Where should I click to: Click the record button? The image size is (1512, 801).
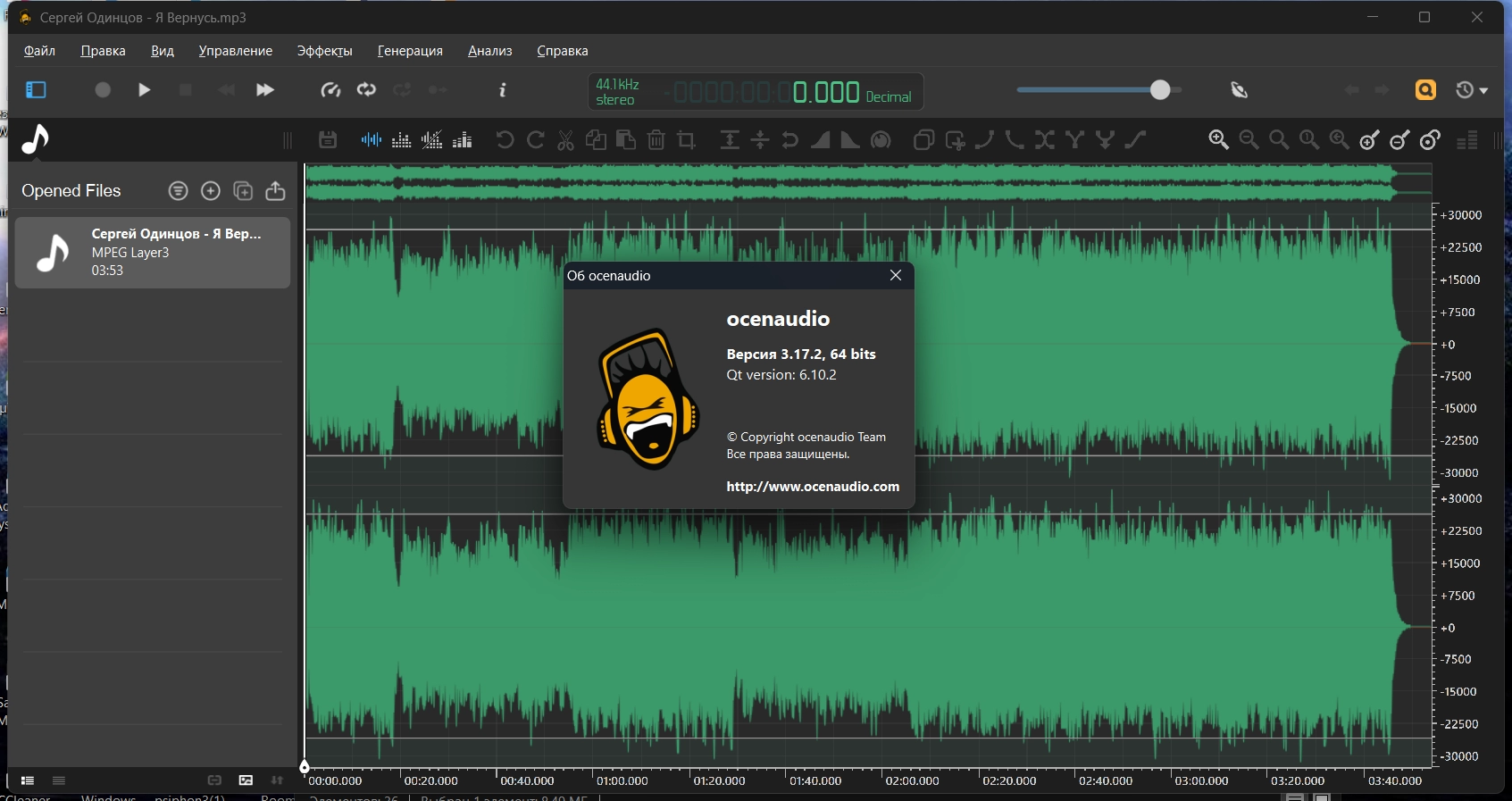click(x=103, y=90)
